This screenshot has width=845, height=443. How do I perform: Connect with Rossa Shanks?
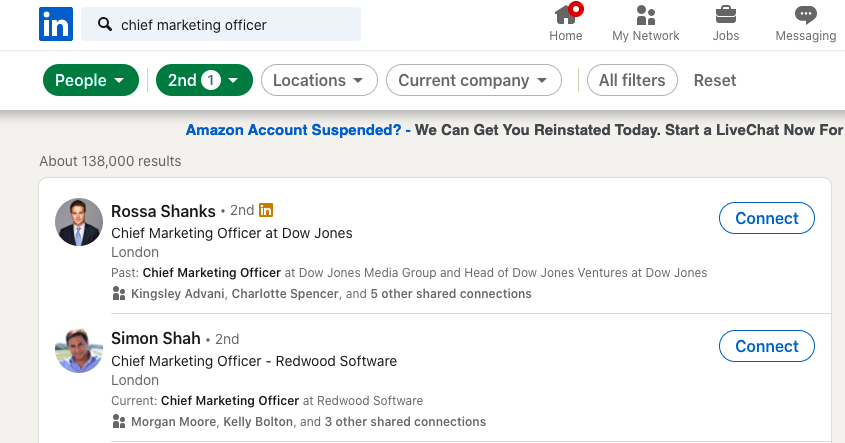click(x=766, y=218)
